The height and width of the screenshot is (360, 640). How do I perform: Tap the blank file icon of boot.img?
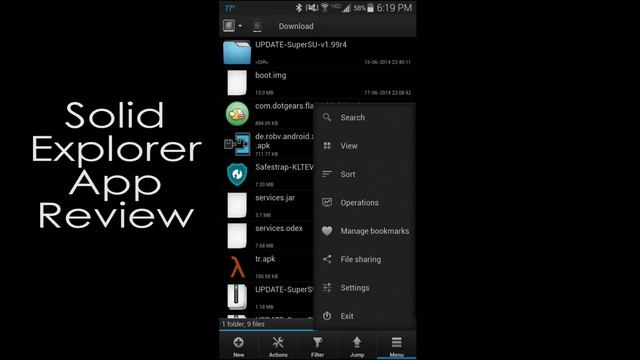[x=237, y=82]
